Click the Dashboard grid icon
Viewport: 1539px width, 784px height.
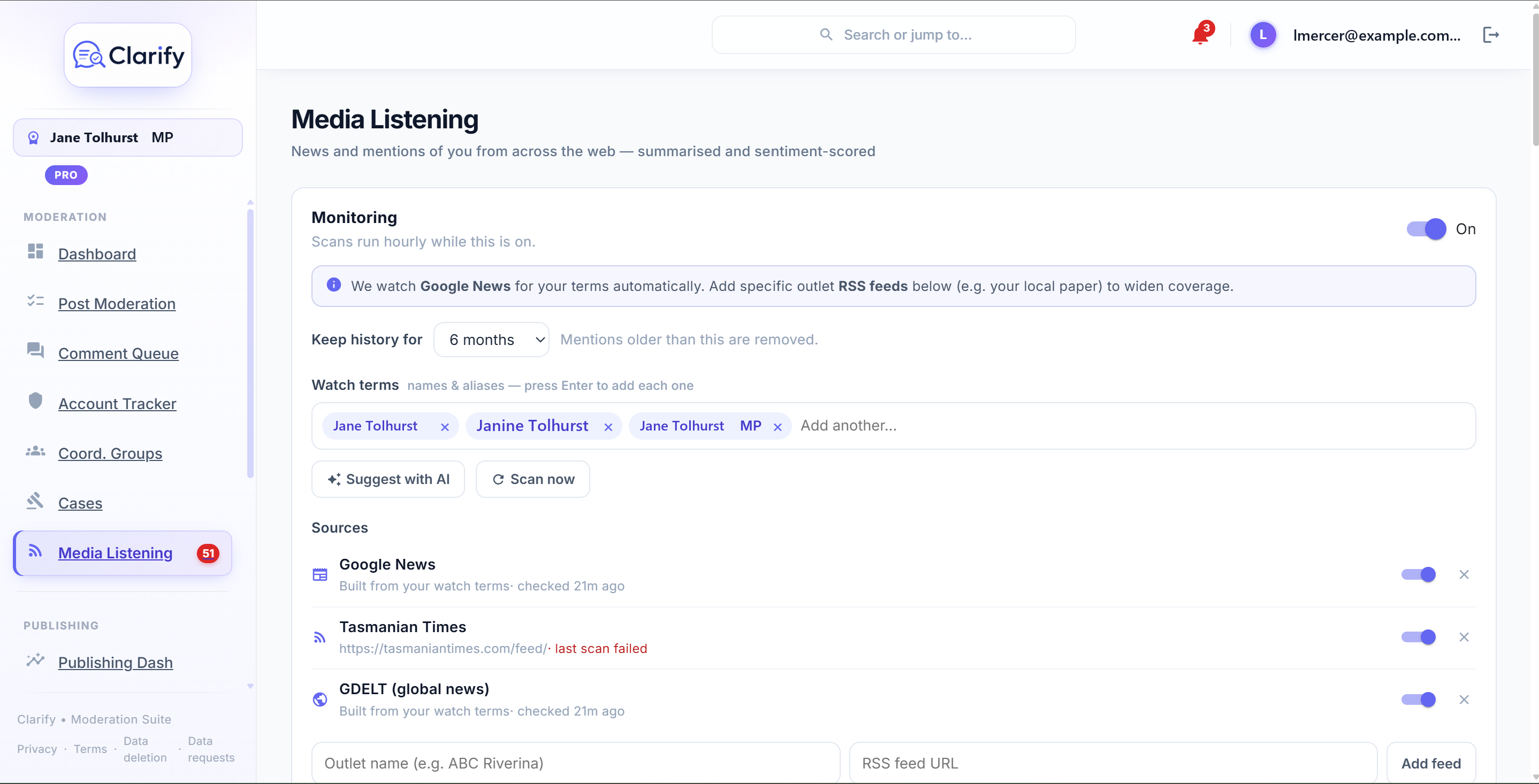pyautogui.click(x=35, y=251)
